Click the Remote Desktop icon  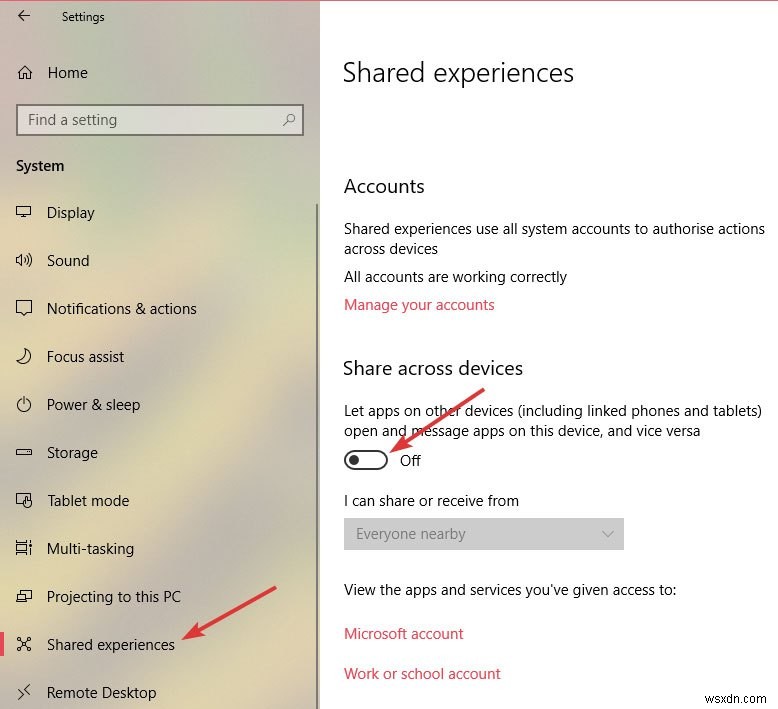[24, 692]
